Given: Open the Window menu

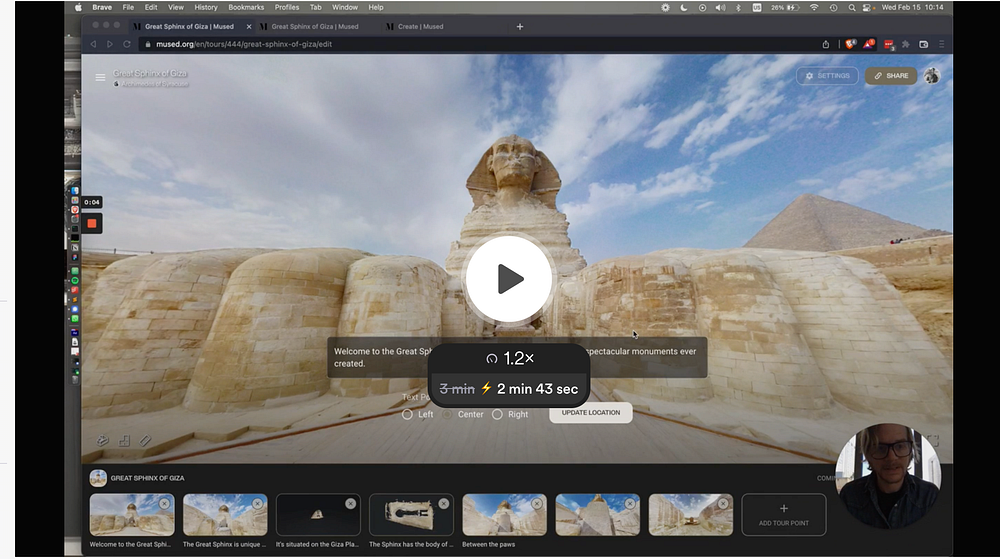Looking at the screenshot, I should 345,8.
